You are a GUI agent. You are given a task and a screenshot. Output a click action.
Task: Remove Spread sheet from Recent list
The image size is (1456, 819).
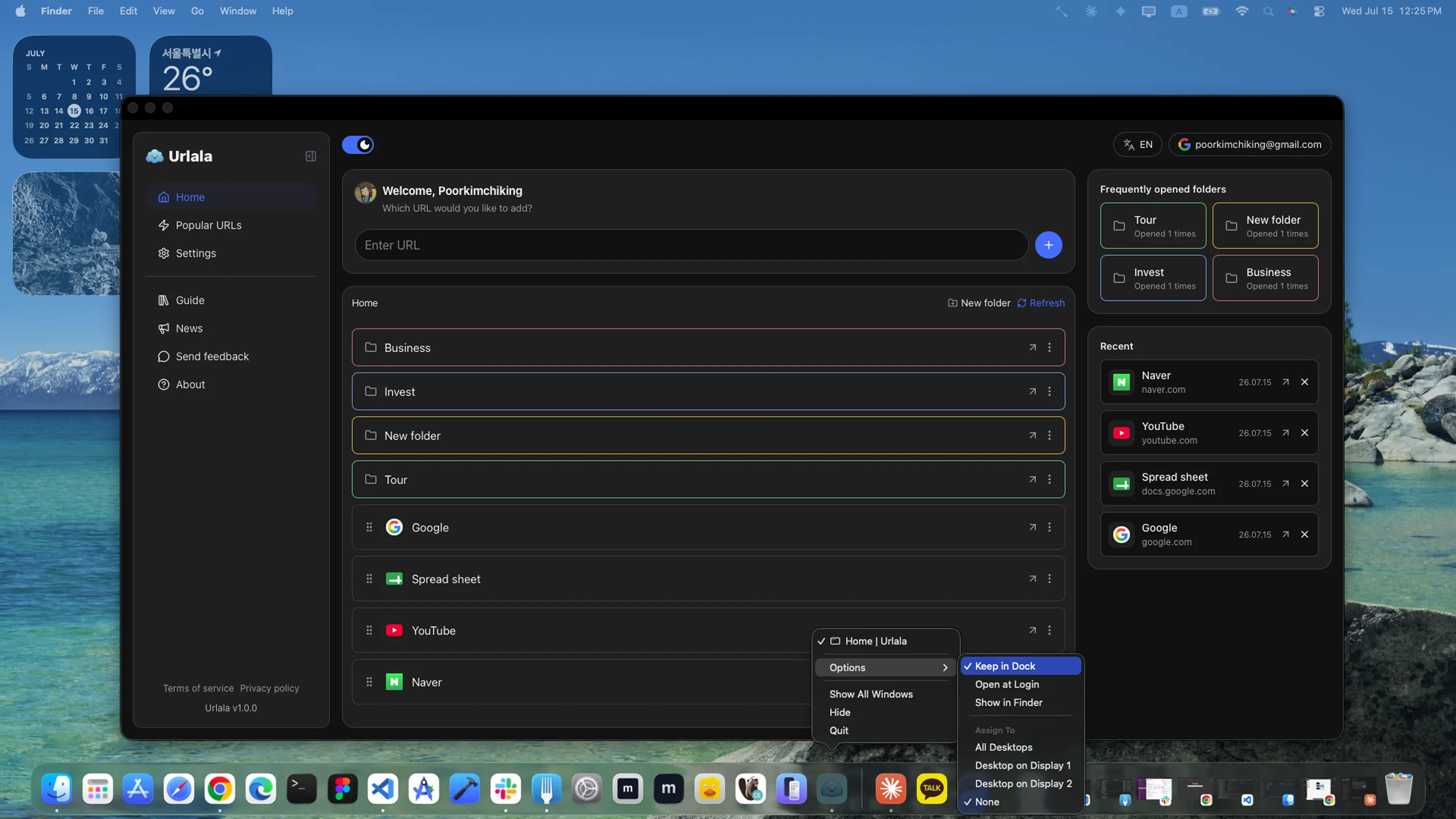(1304, 484)
